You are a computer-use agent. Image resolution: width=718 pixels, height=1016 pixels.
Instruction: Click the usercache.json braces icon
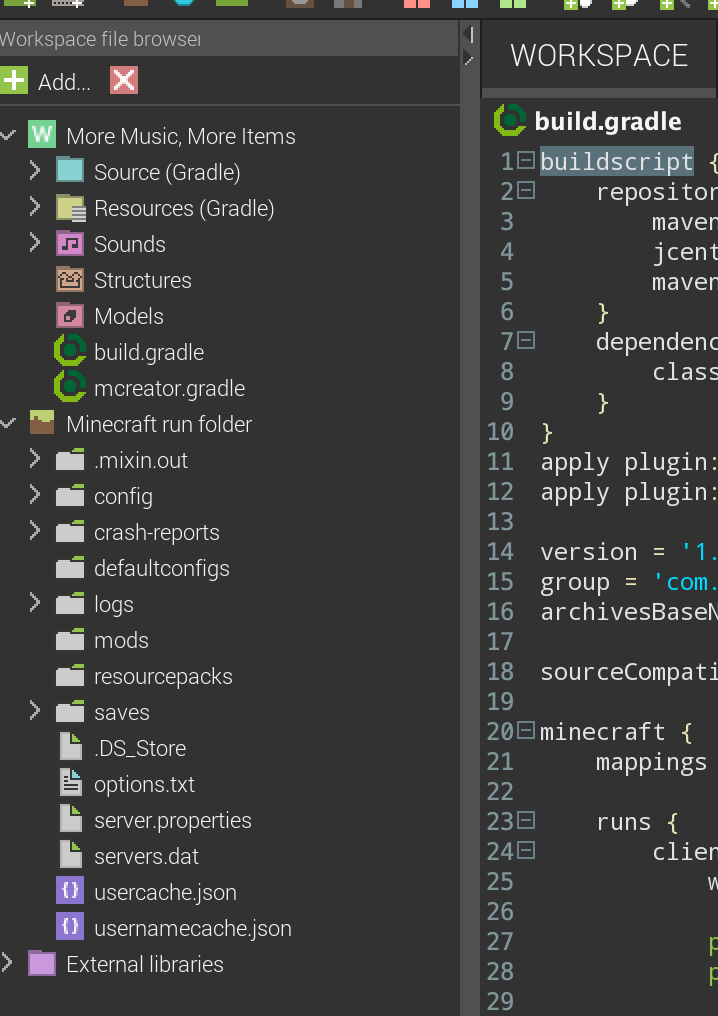(70, 892)
